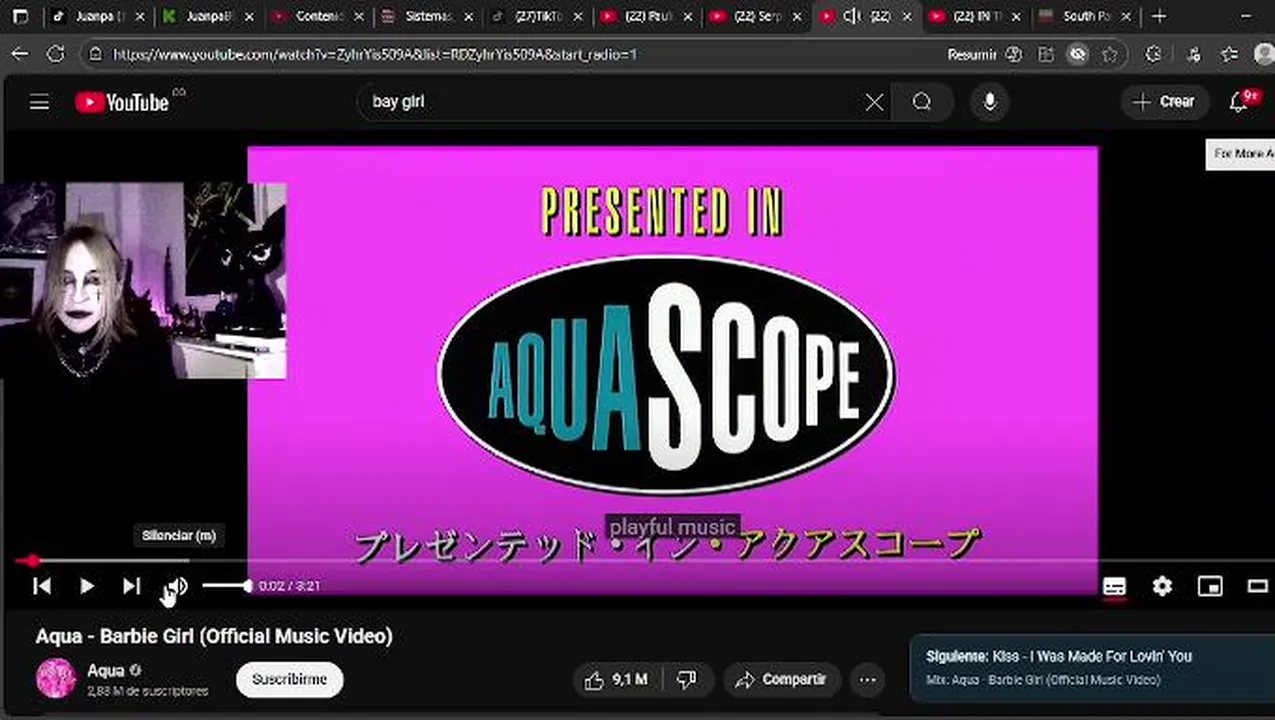
Task: Click the video title Aqua - Barbie Girl
Action: 214,636
